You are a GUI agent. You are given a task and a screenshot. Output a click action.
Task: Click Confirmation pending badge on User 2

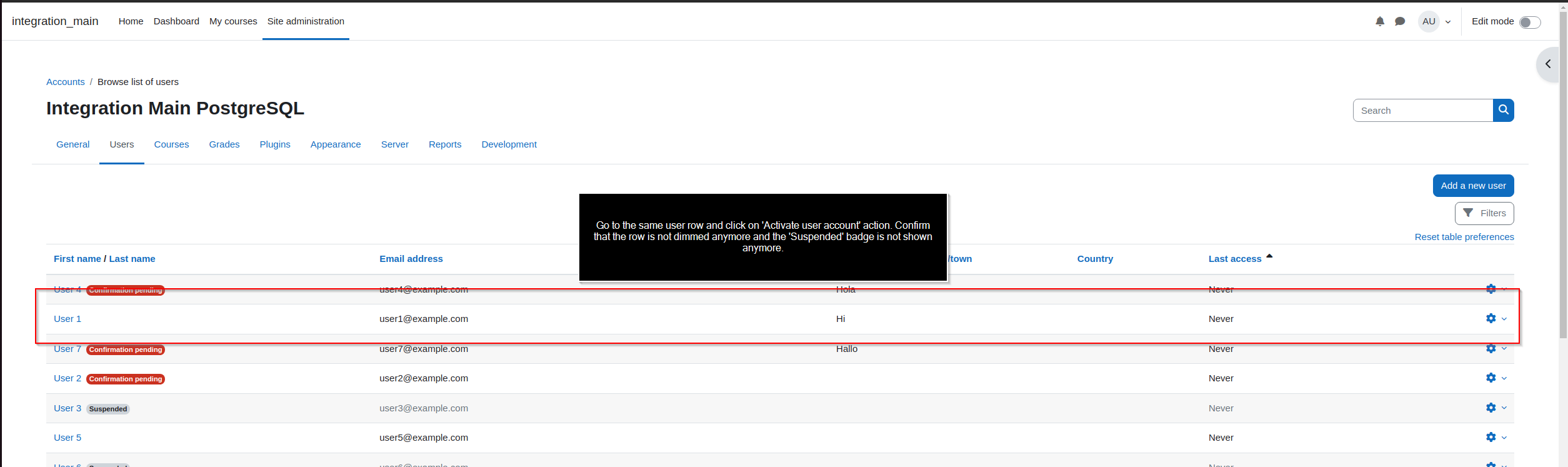[x=126, y=379]
